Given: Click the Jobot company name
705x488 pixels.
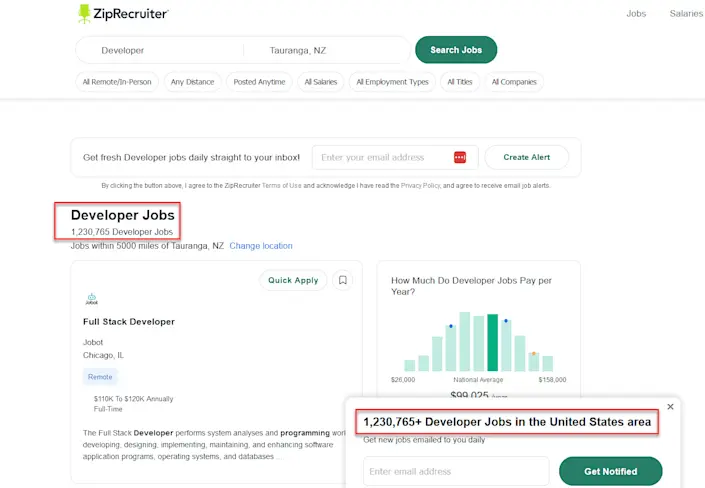Looking at the screenshot, I should 93,342.
